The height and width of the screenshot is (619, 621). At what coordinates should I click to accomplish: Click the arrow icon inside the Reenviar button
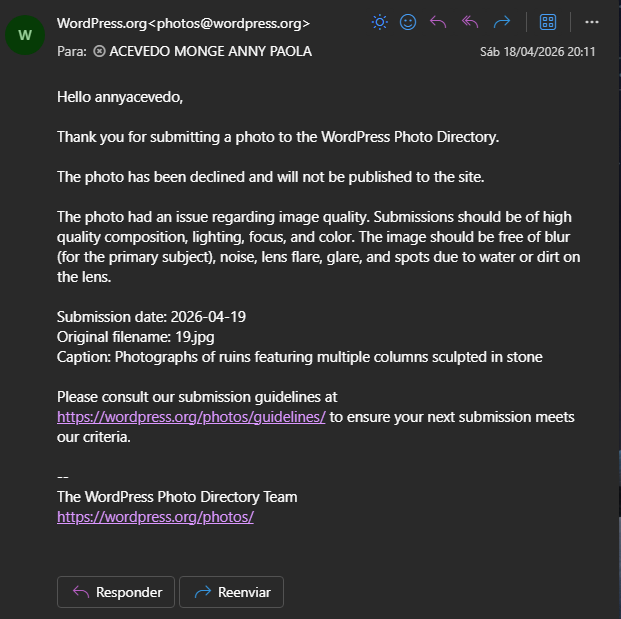pyautogui.click(x=203, y=592)
